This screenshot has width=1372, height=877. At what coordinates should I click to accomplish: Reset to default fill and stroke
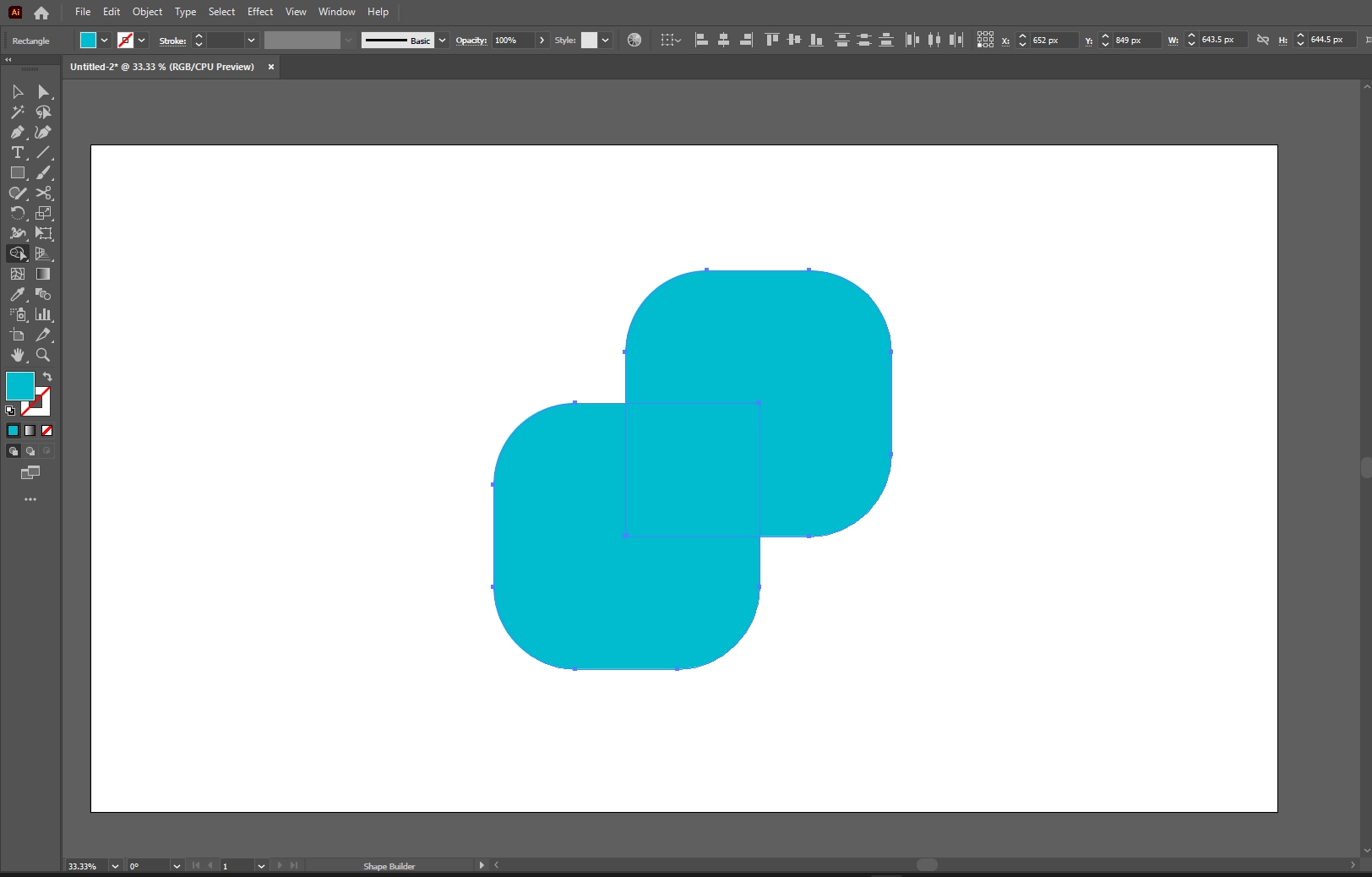[x=10, y=411]
